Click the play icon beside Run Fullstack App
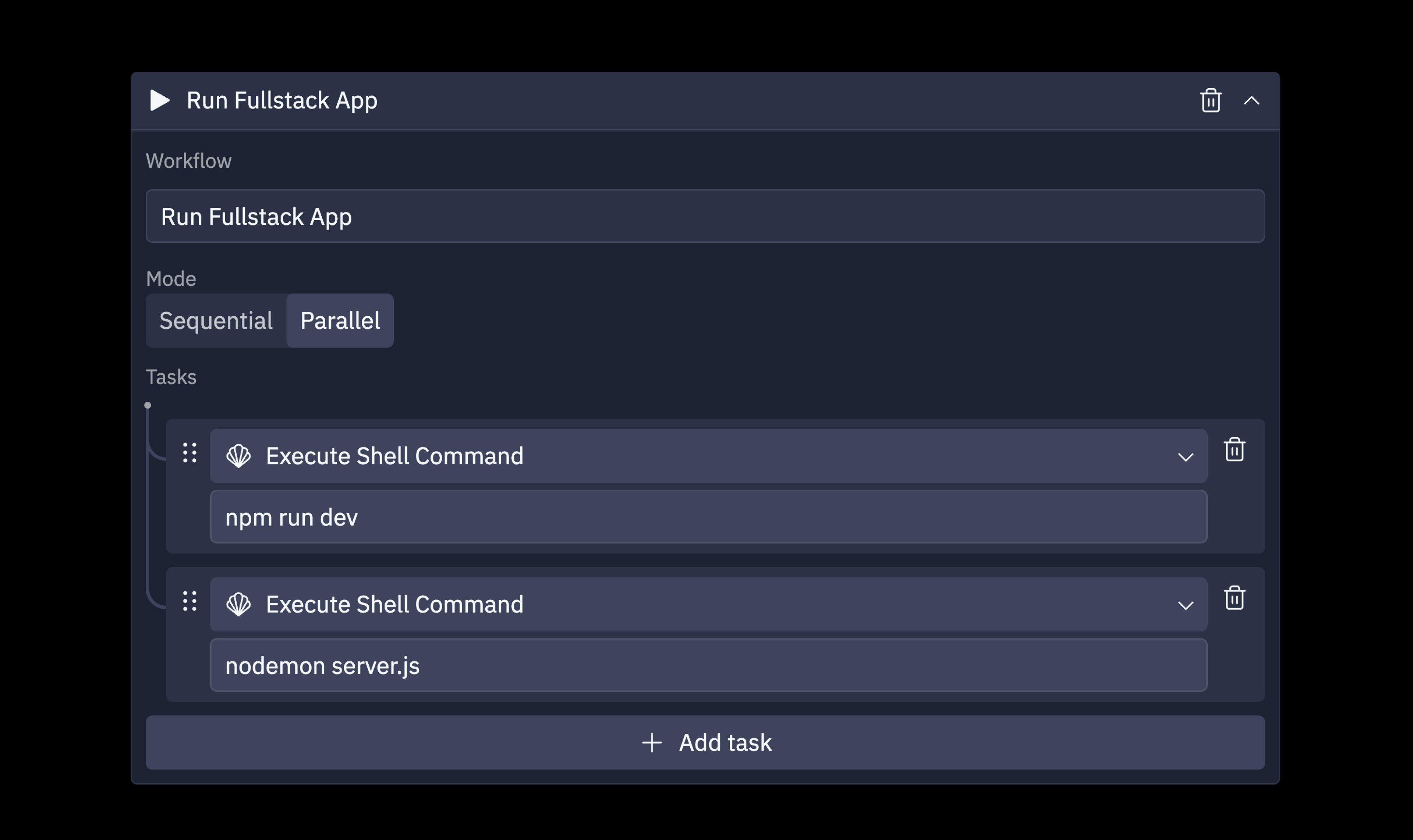This screenshot has width=1413, height=840. click(159, 101)
